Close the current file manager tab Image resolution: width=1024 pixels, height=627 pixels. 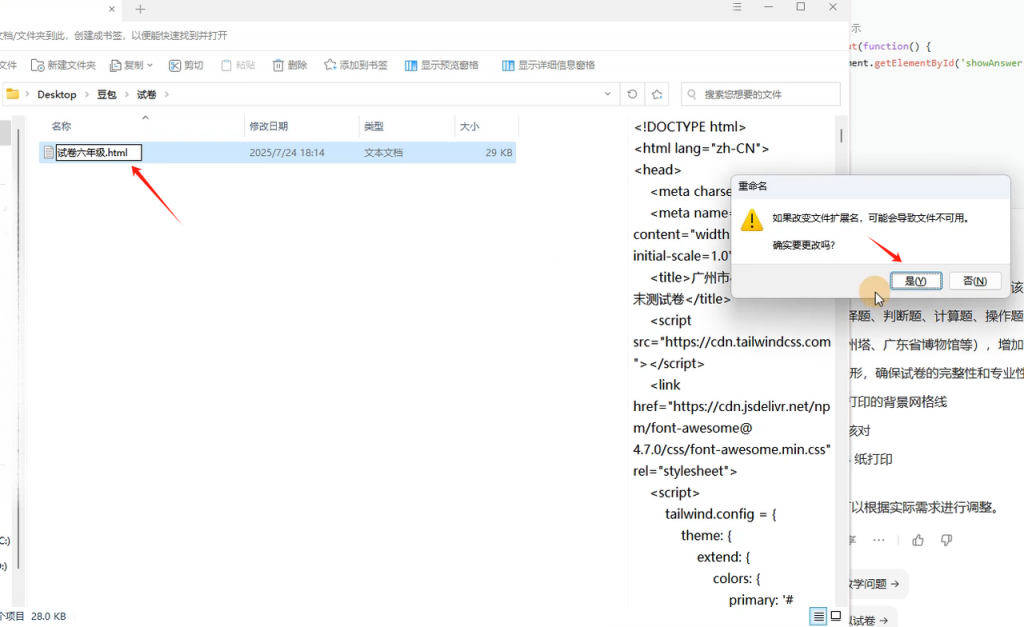tap(112, 9)
